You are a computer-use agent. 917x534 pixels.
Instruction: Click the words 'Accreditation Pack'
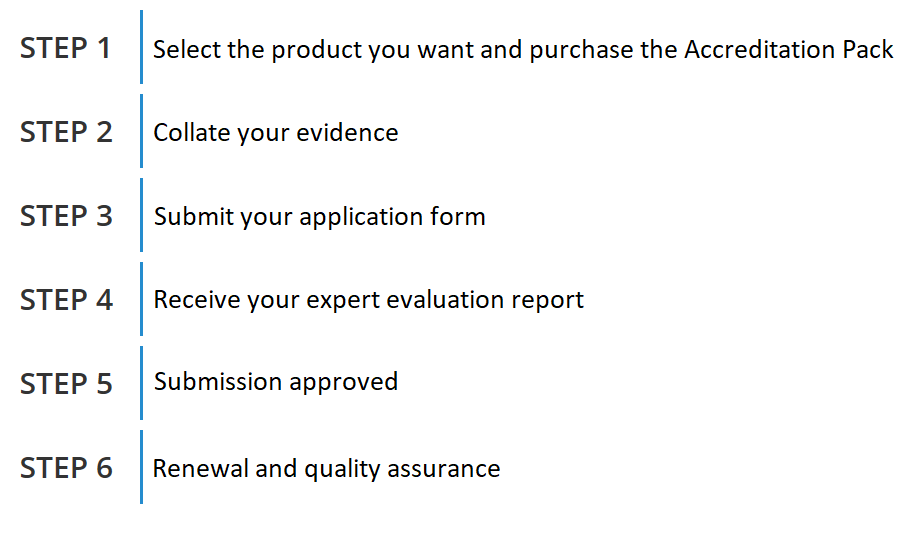[789, 50]
